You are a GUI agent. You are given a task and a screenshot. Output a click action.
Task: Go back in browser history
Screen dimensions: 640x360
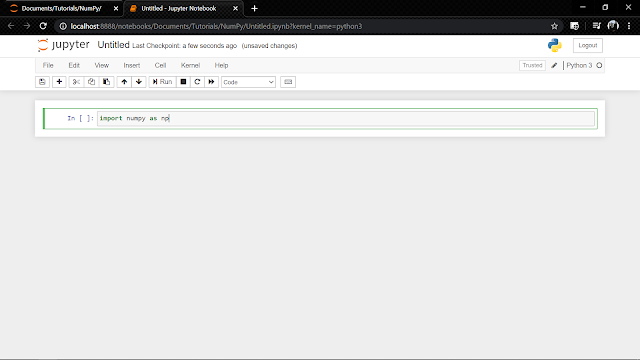(x=11, y=26)
